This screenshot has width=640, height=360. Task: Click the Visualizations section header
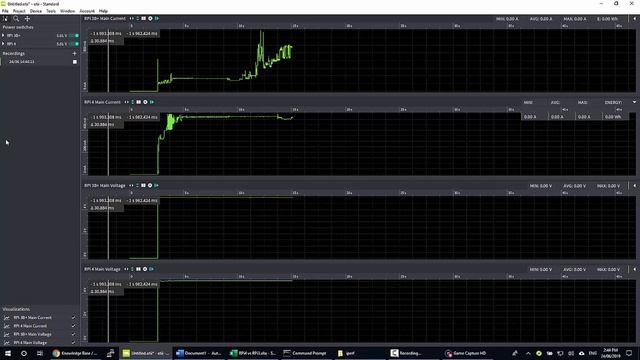(16, 309)
